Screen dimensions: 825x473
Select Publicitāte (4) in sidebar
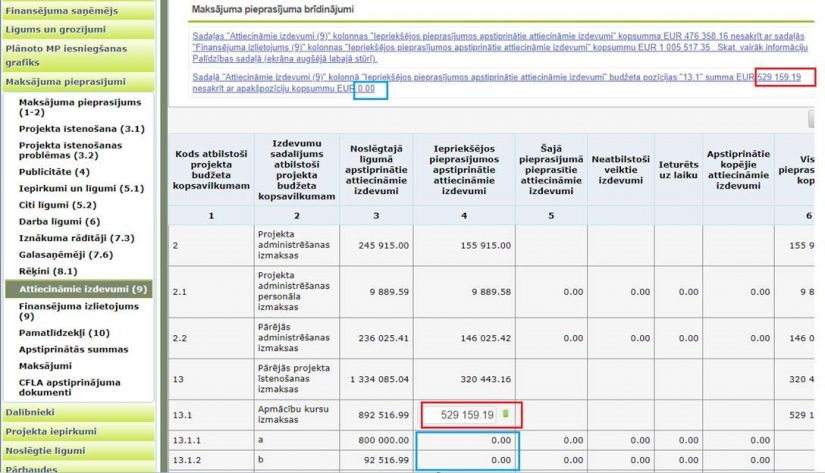point(61,171)
